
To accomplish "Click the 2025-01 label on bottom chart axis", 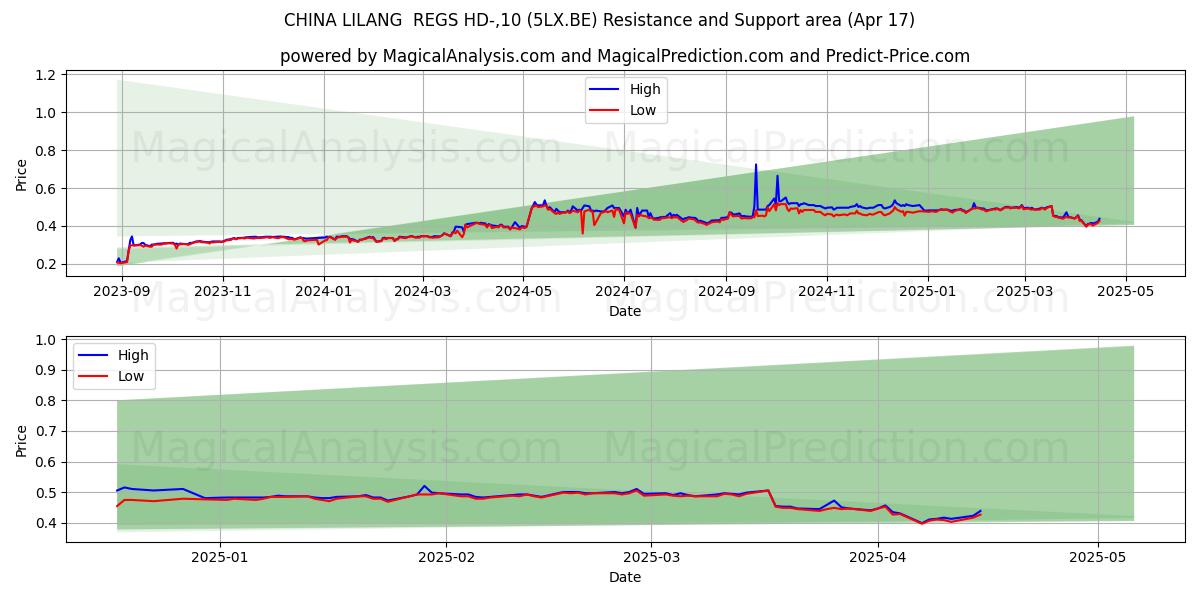I will [x=219, y=558].
